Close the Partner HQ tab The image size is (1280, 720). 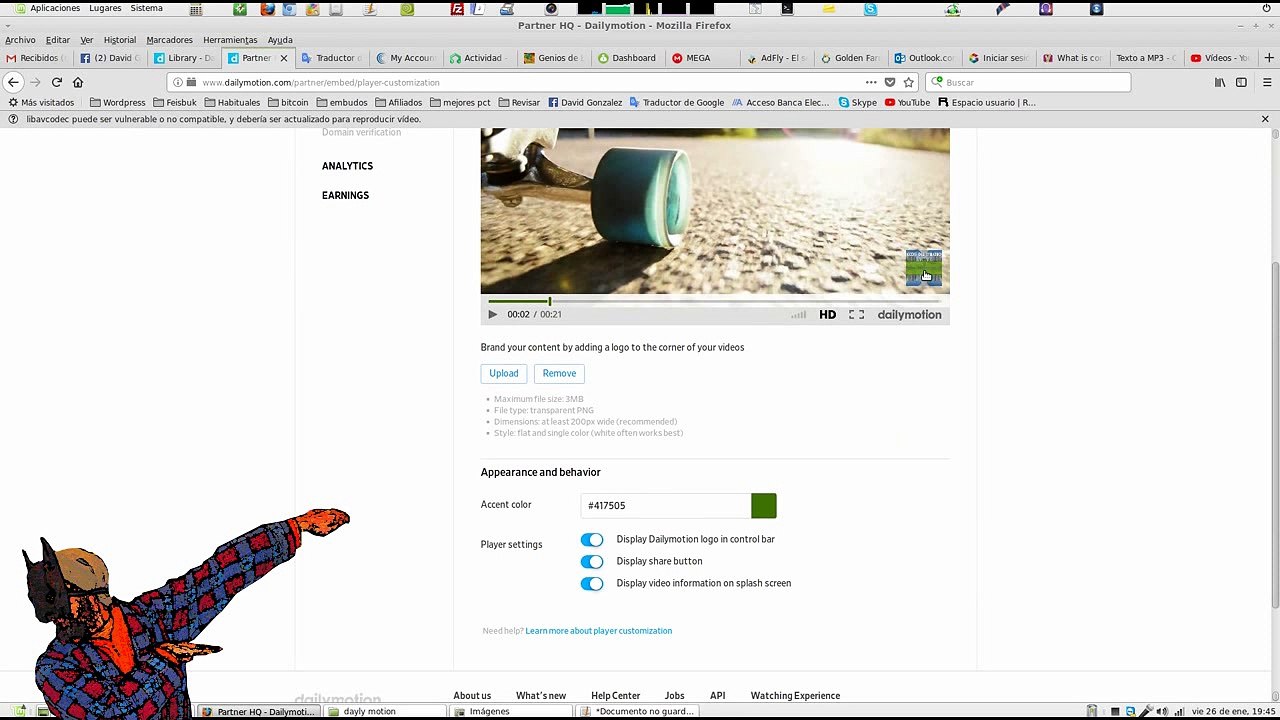pyautogui.click(x=284, y=58)
